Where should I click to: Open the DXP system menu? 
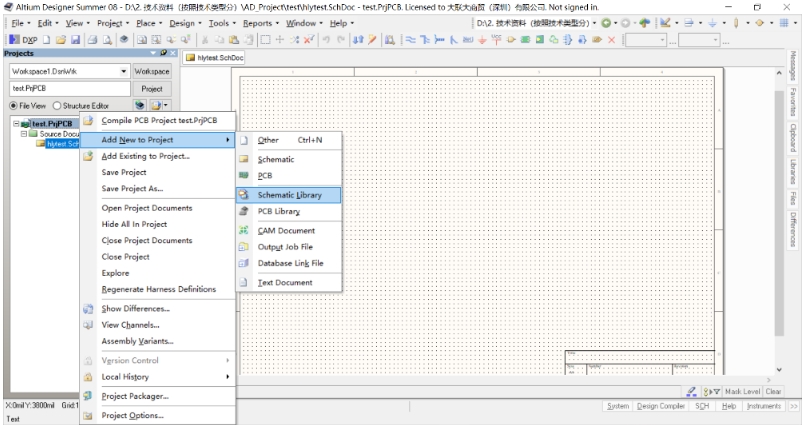(23, 39)
